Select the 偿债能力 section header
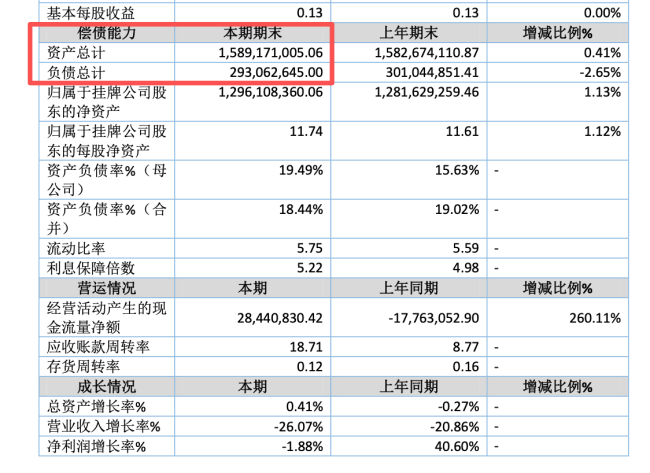Viewport: 650px width, 473px height. [107, 33]
